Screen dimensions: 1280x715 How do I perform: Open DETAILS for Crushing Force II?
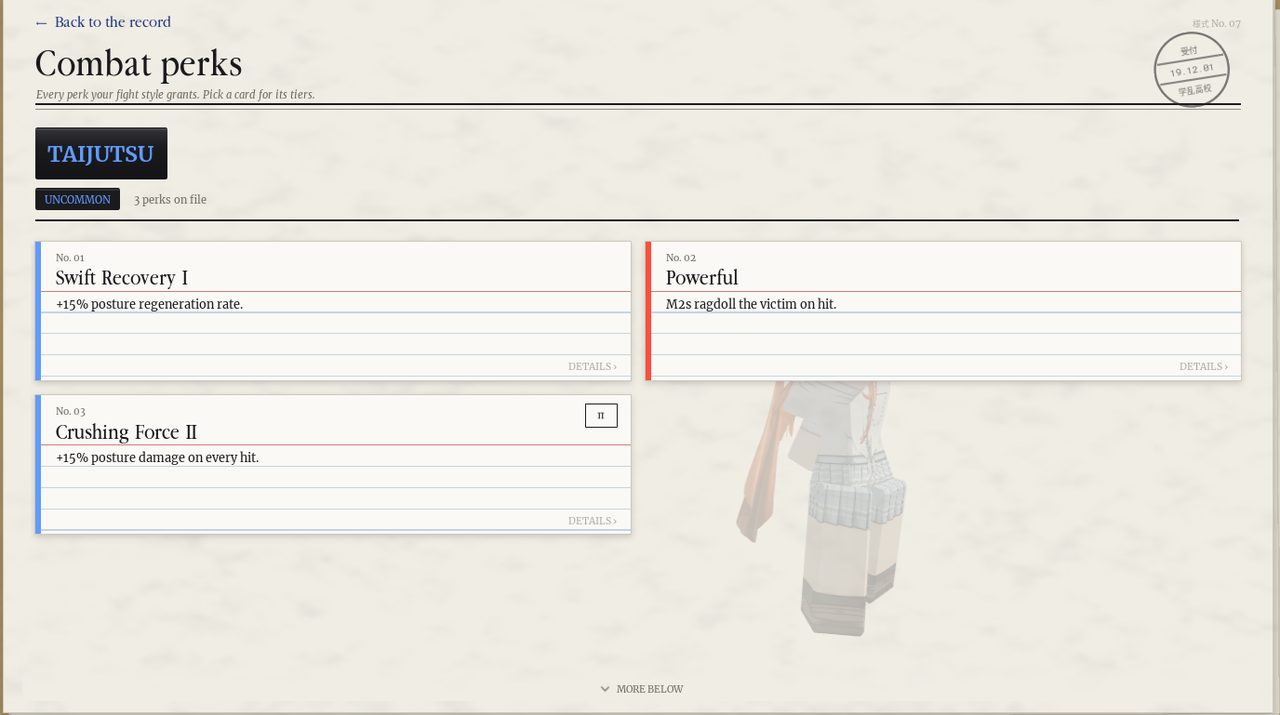click(x=592, y=521)
